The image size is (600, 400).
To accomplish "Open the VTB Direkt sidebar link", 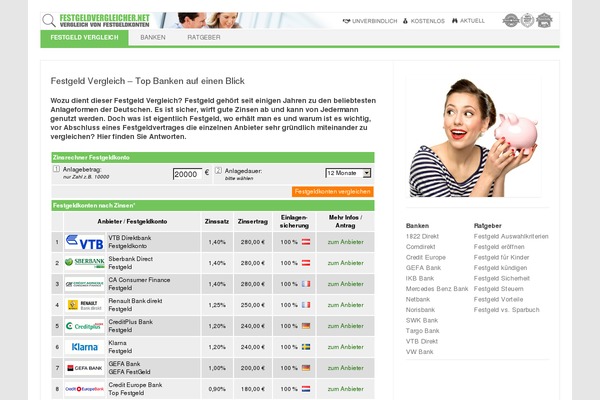I will tap(422, 341).
